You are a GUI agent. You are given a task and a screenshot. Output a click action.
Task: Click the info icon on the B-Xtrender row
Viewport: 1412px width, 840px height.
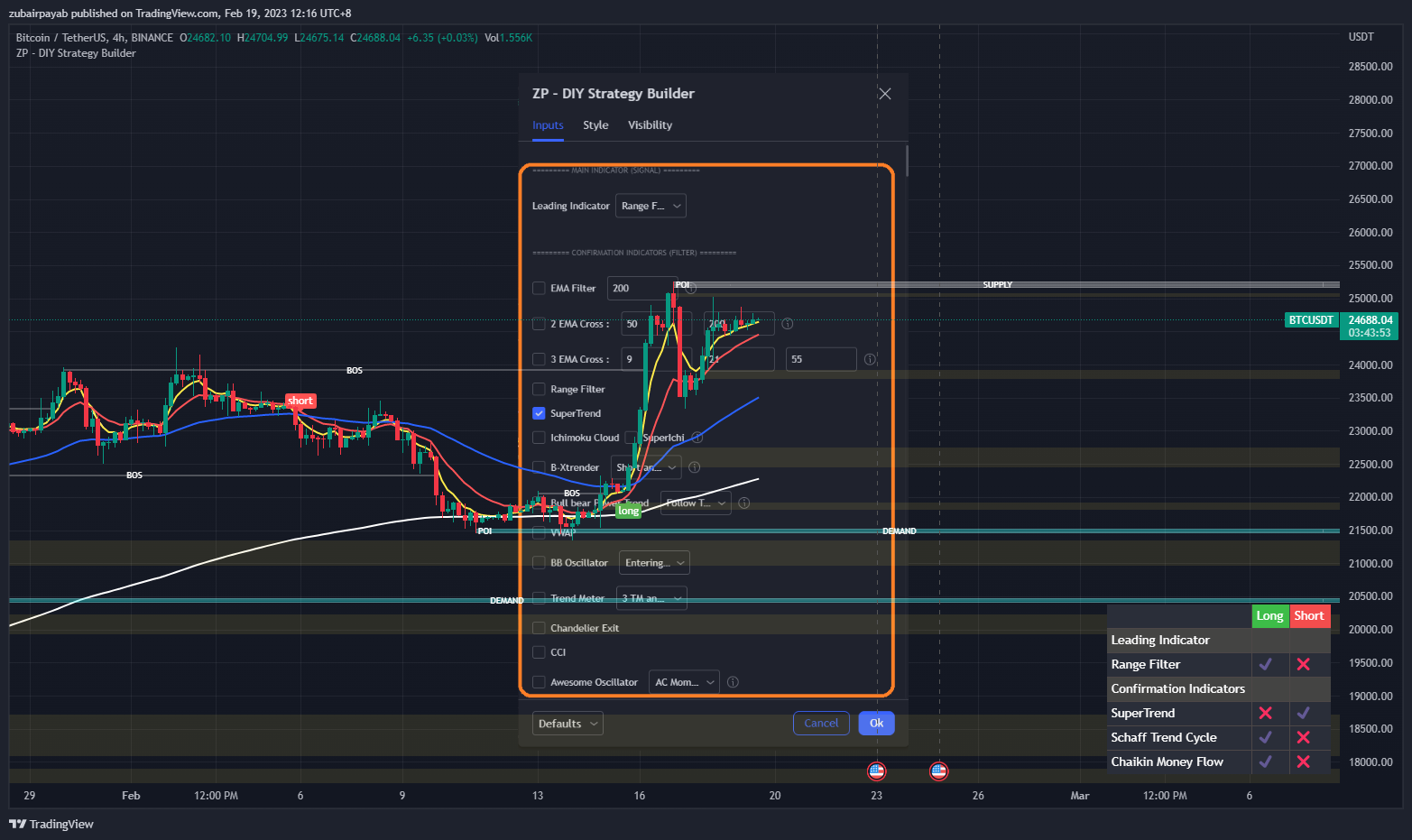pyautogui.click(x=695, y=467)
